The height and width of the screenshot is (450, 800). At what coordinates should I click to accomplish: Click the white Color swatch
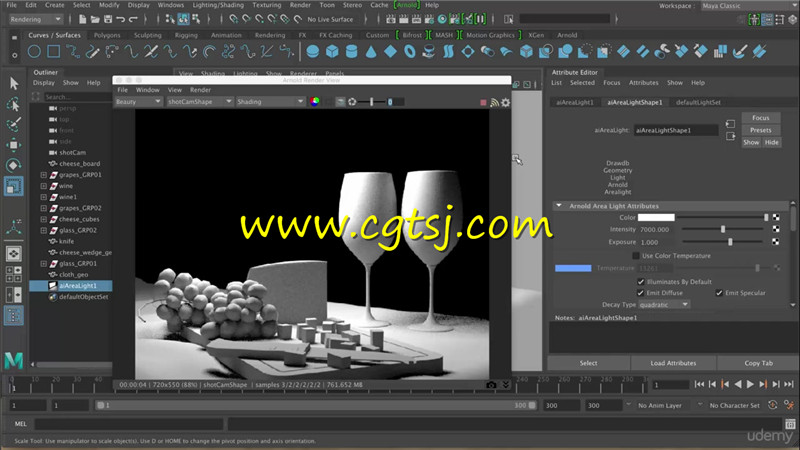click(x=656, y=217)
